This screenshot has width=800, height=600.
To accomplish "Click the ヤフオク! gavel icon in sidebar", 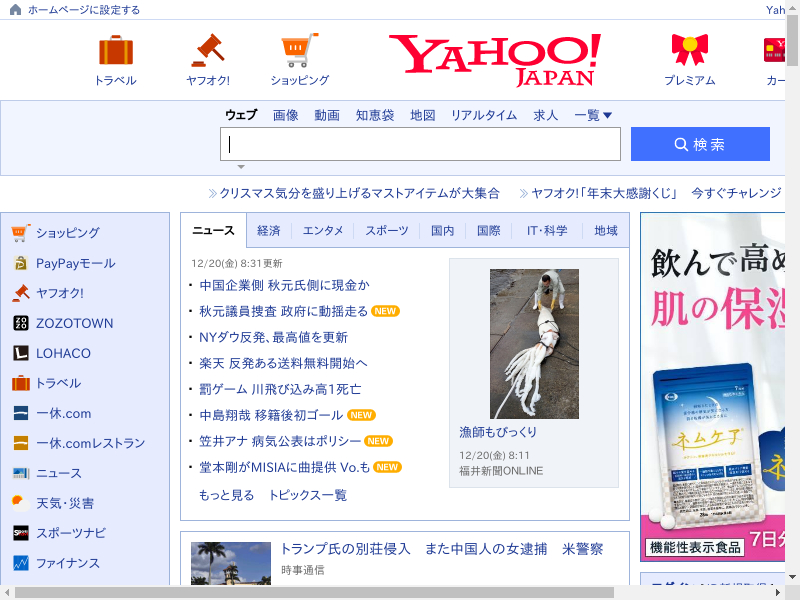I will tap(20, 293).
